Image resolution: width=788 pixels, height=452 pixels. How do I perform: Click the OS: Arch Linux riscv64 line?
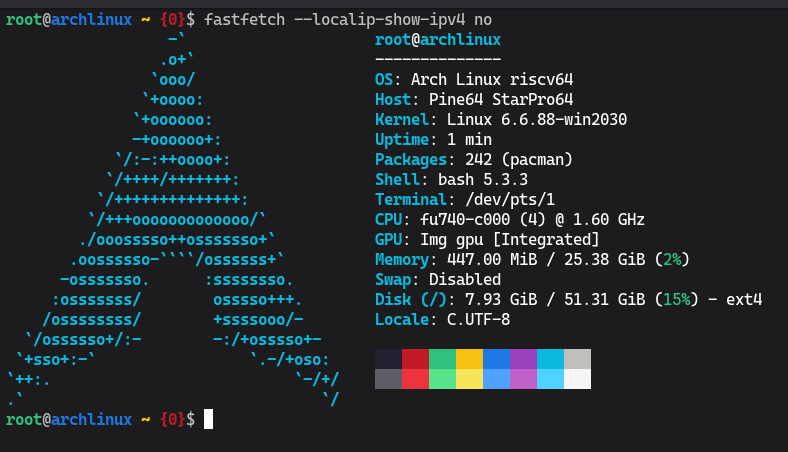(474, 79)
